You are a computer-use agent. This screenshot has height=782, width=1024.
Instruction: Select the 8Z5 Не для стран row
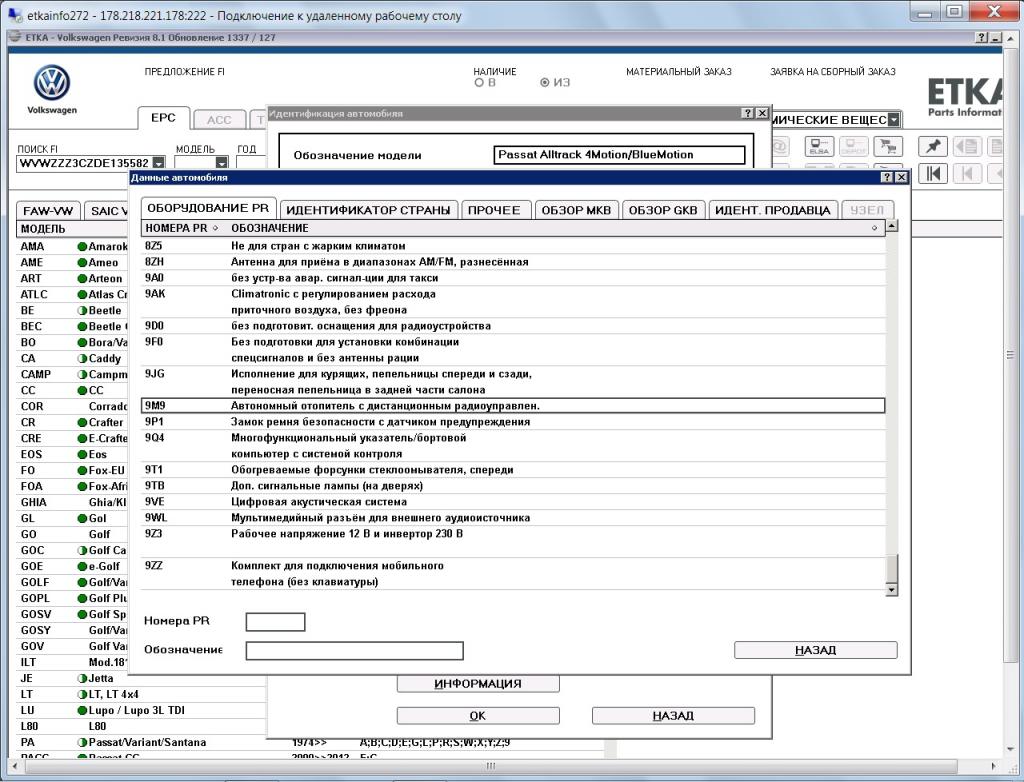[x=513, y=246]
